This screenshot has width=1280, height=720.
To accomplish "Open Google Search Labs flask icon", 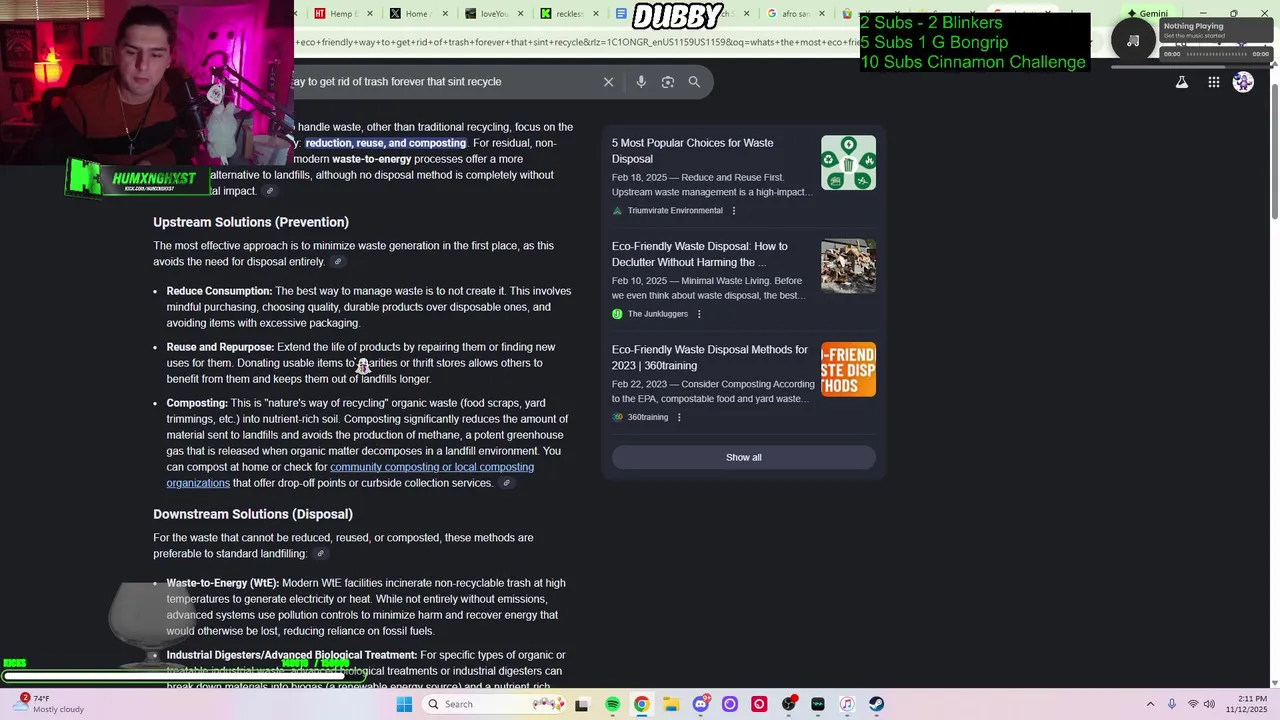I will 1182,82.
